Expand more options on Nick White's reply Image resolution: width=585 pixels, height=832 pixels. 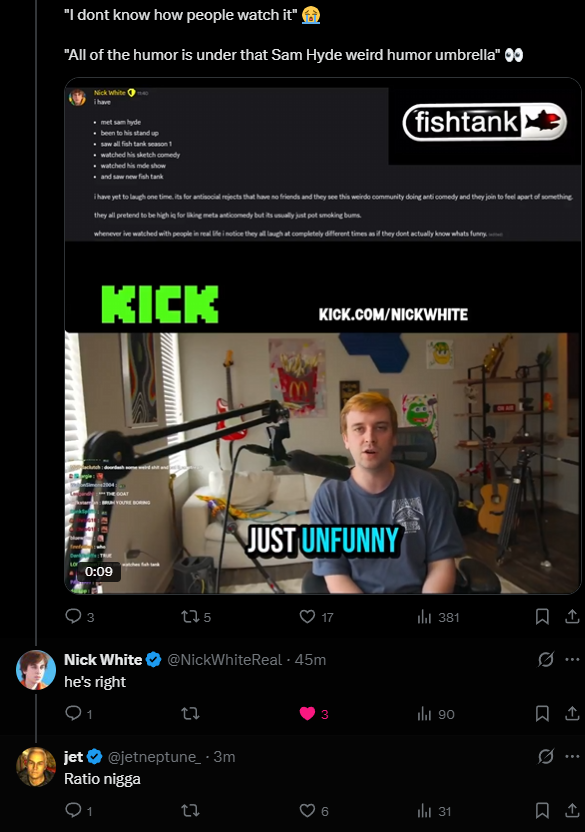[x=572, y=660]
